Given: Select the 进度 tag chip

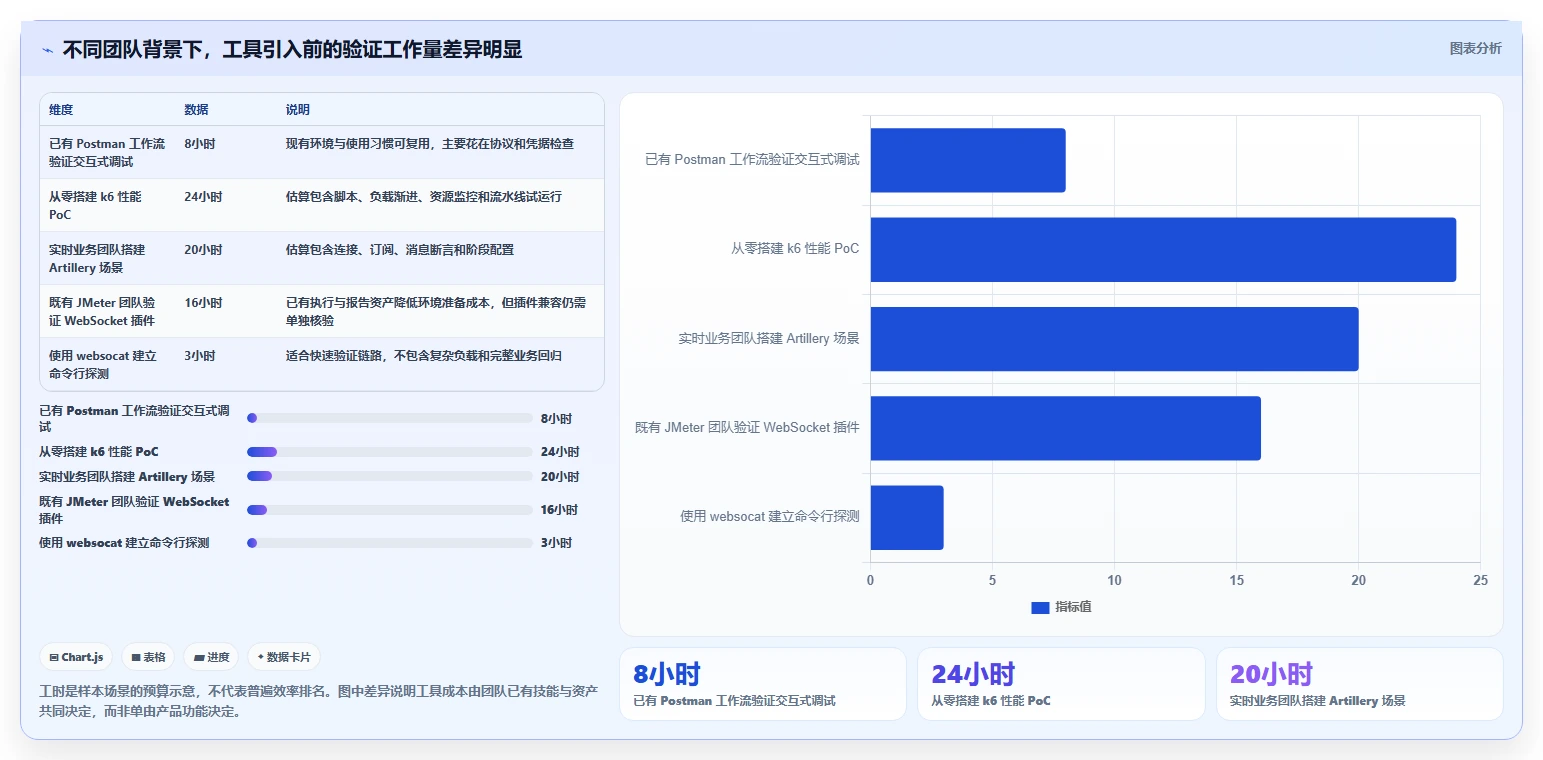Looking at the screenshot, I should pyautogui.click(x=211, y=657).
